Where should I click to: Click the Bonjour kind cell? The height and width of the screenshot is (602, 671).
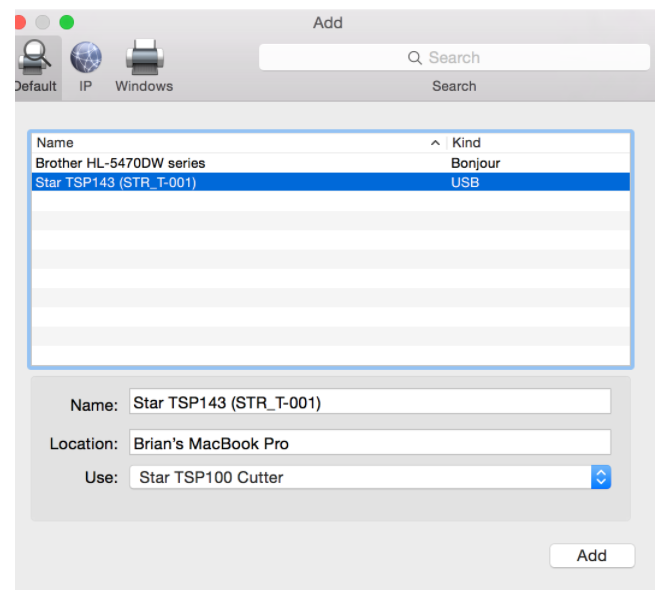click(x=475, y=163)
